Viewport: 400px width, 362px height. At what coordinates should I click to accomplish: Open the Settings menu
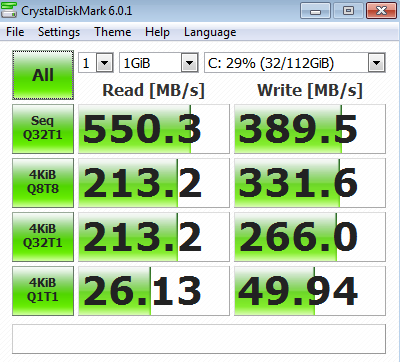pos(59,32)
